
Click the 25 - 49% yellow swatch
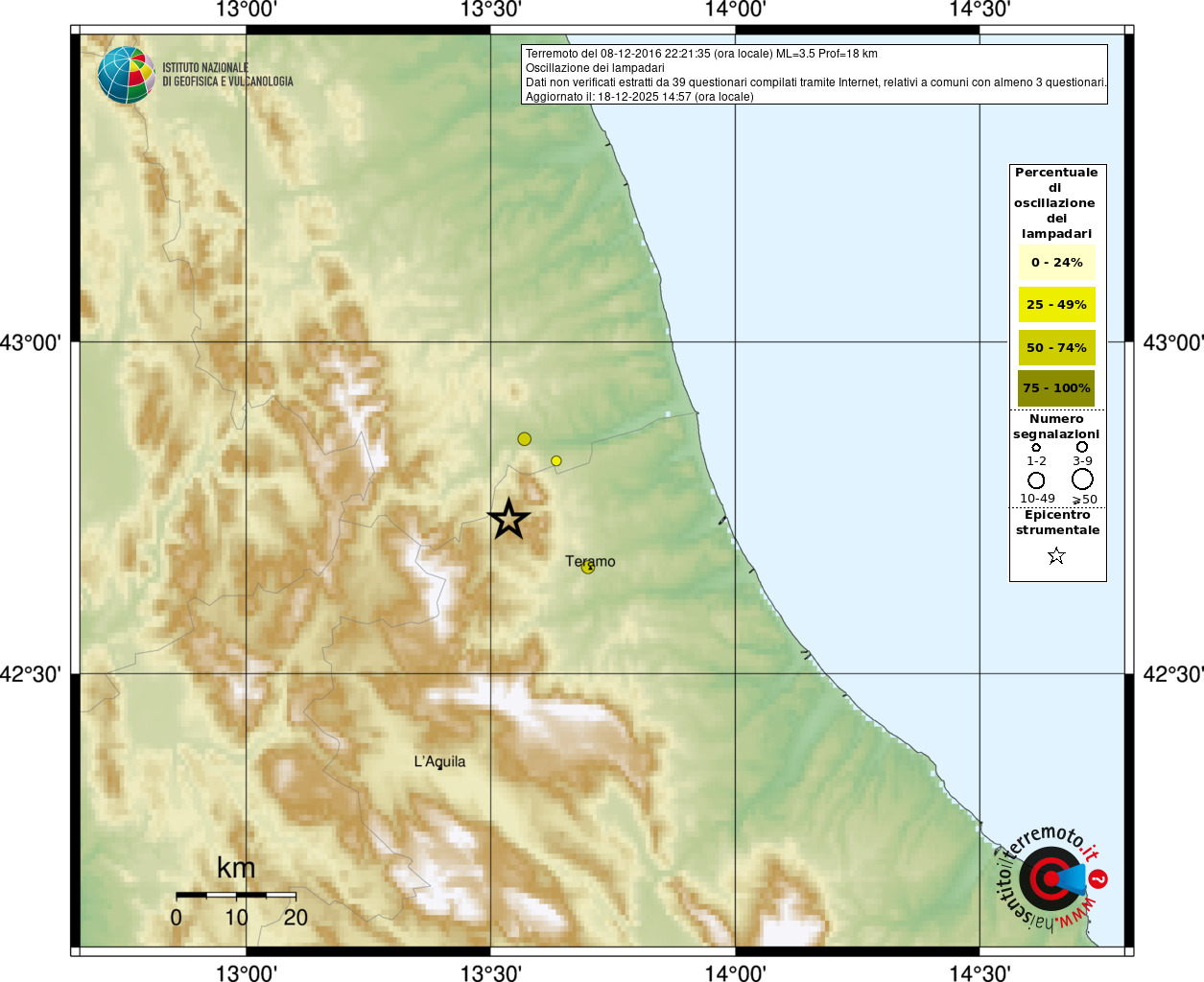click(1056, 305)
